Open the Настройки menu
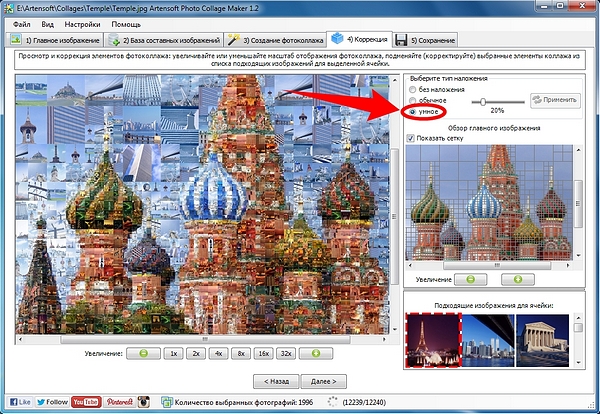This screenshot has height=414, width=600. point(82,24)
